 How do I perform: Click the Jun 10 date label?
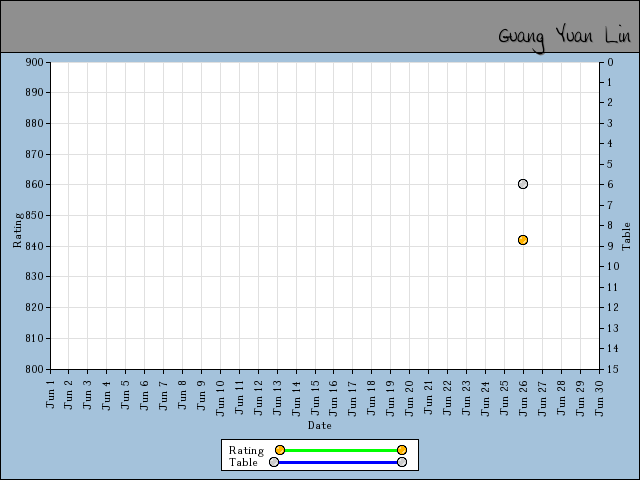220,398
